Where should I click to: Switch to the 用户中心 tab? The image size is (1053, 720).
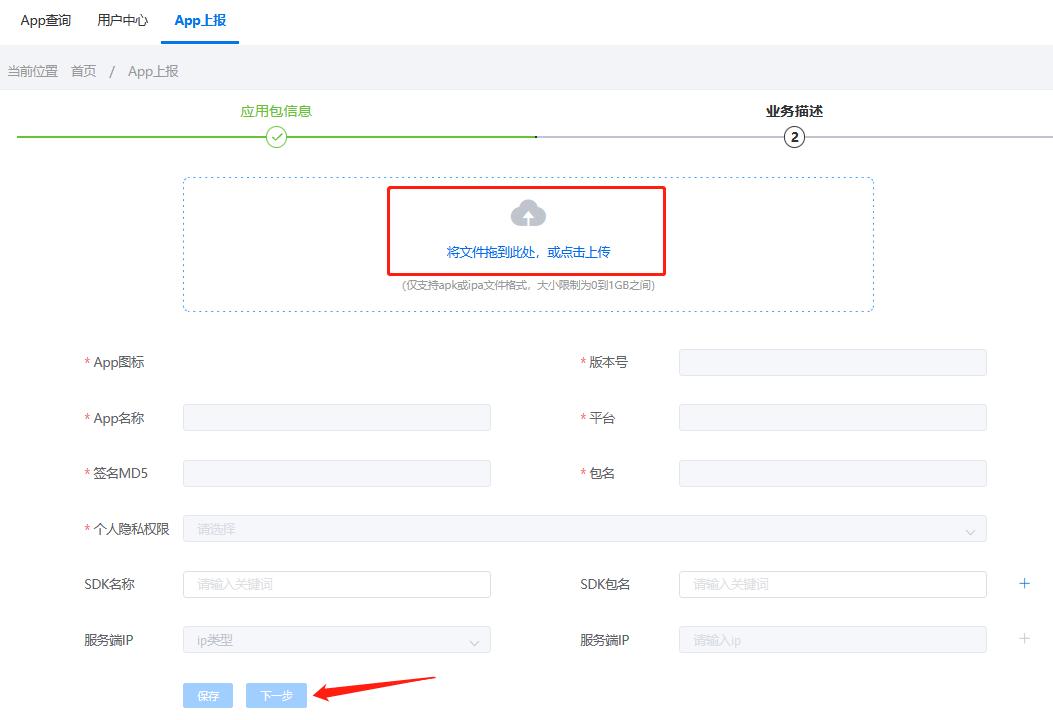tap(121, 19)
